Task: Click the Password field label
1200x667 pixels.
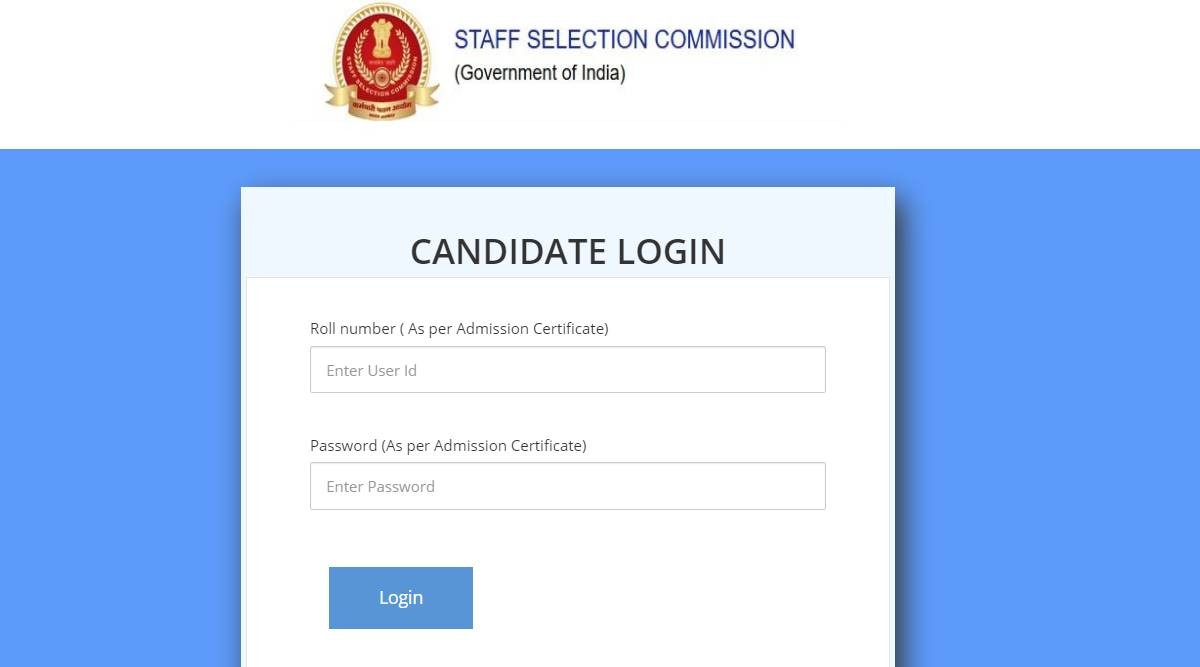Action: coord(448,445)
